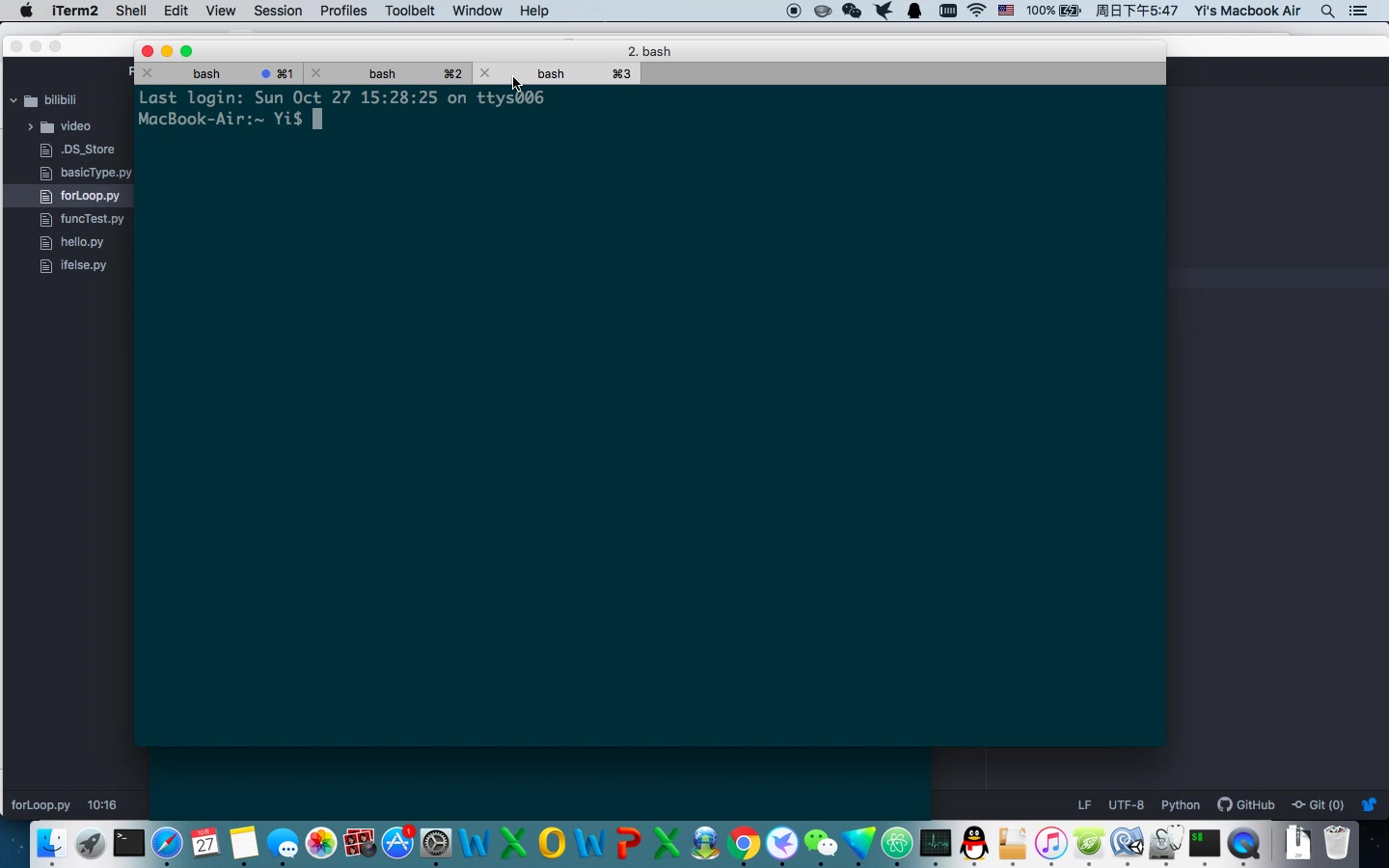This screenshot has width=1389, height=868.
Task: Open Notification Center list icon
Action: [x=1359, y=11]
